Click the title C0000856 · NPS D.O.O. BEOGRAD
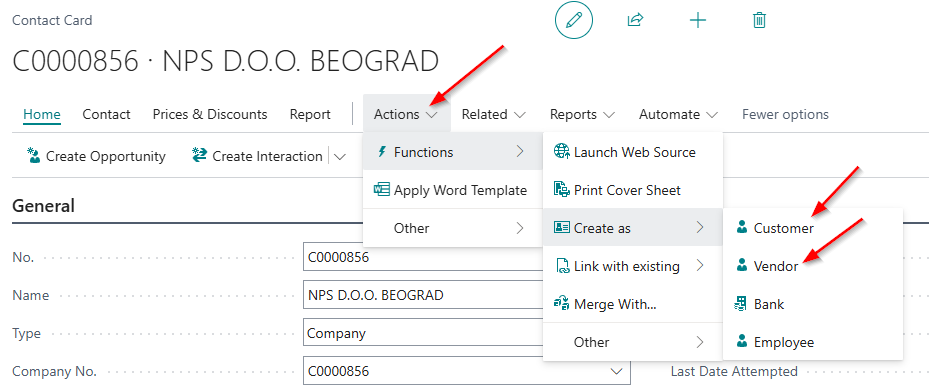 click(226, 61)
